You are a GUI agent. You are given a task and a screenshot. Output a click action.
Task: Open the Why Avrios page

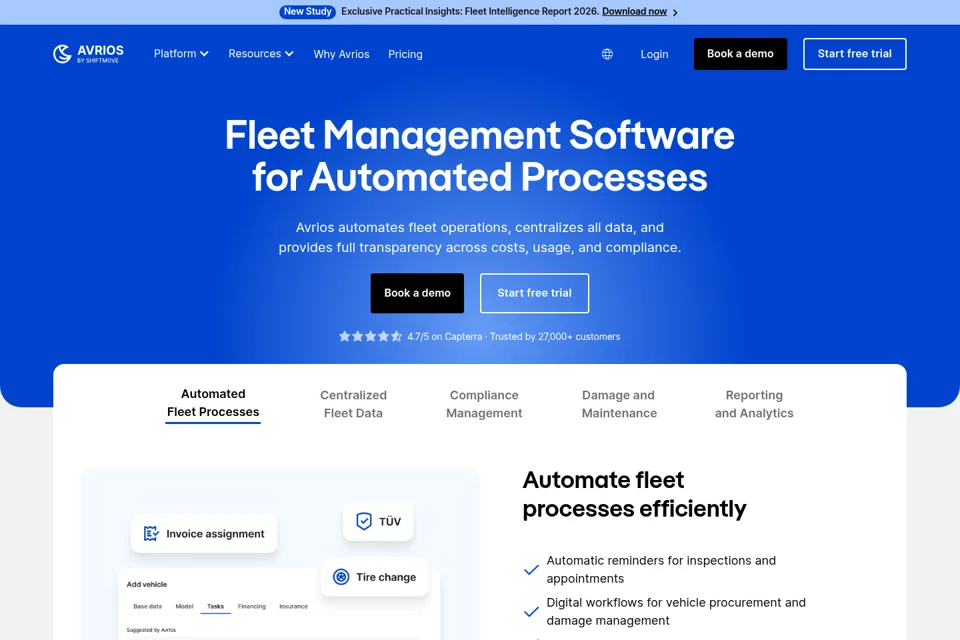[x=341, y=54]
